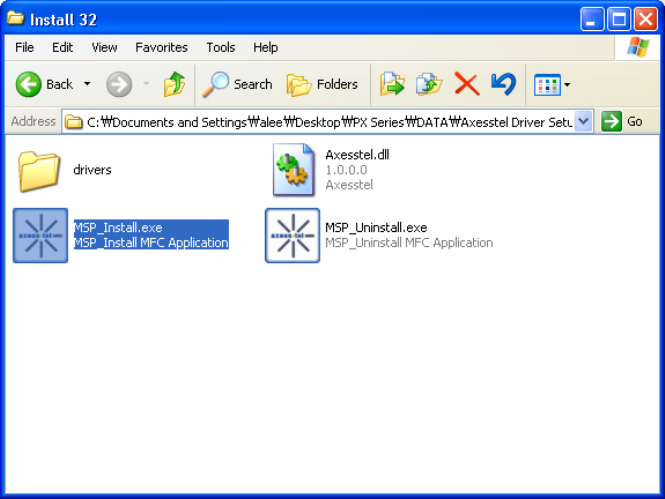The image size is (665, 499).
Task: Expand the Address bar dropdown
Action: click(584, 122)
